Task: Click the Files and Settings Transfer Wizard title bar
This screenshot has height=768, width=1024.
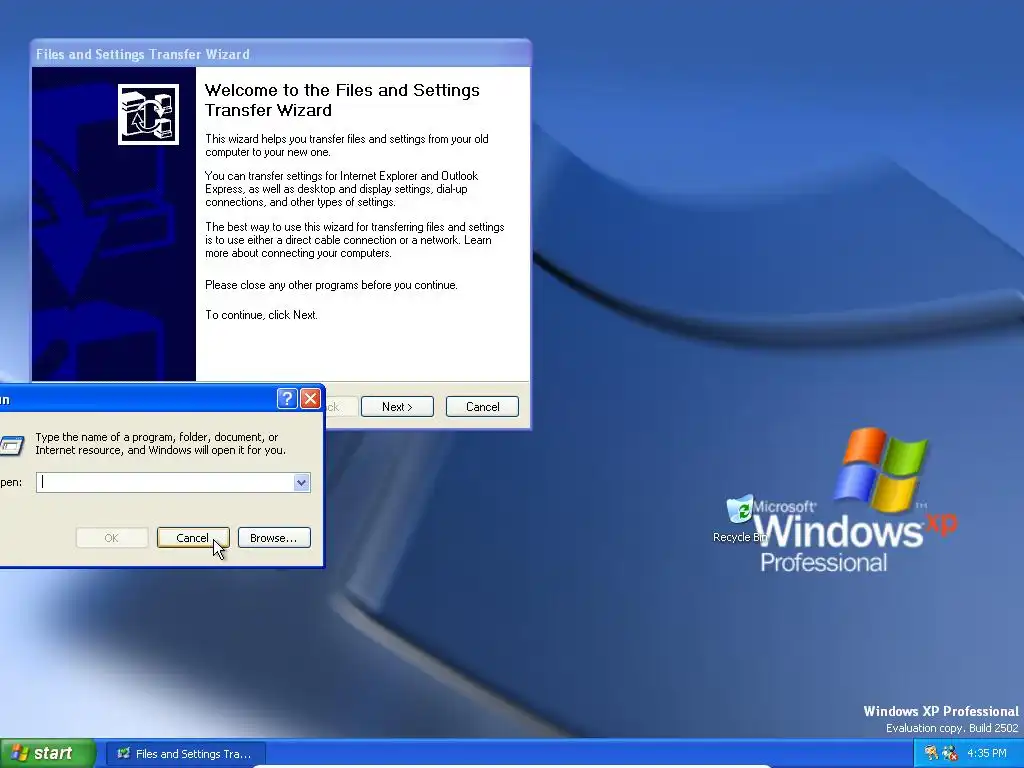Action: click(x=281, y=54)
